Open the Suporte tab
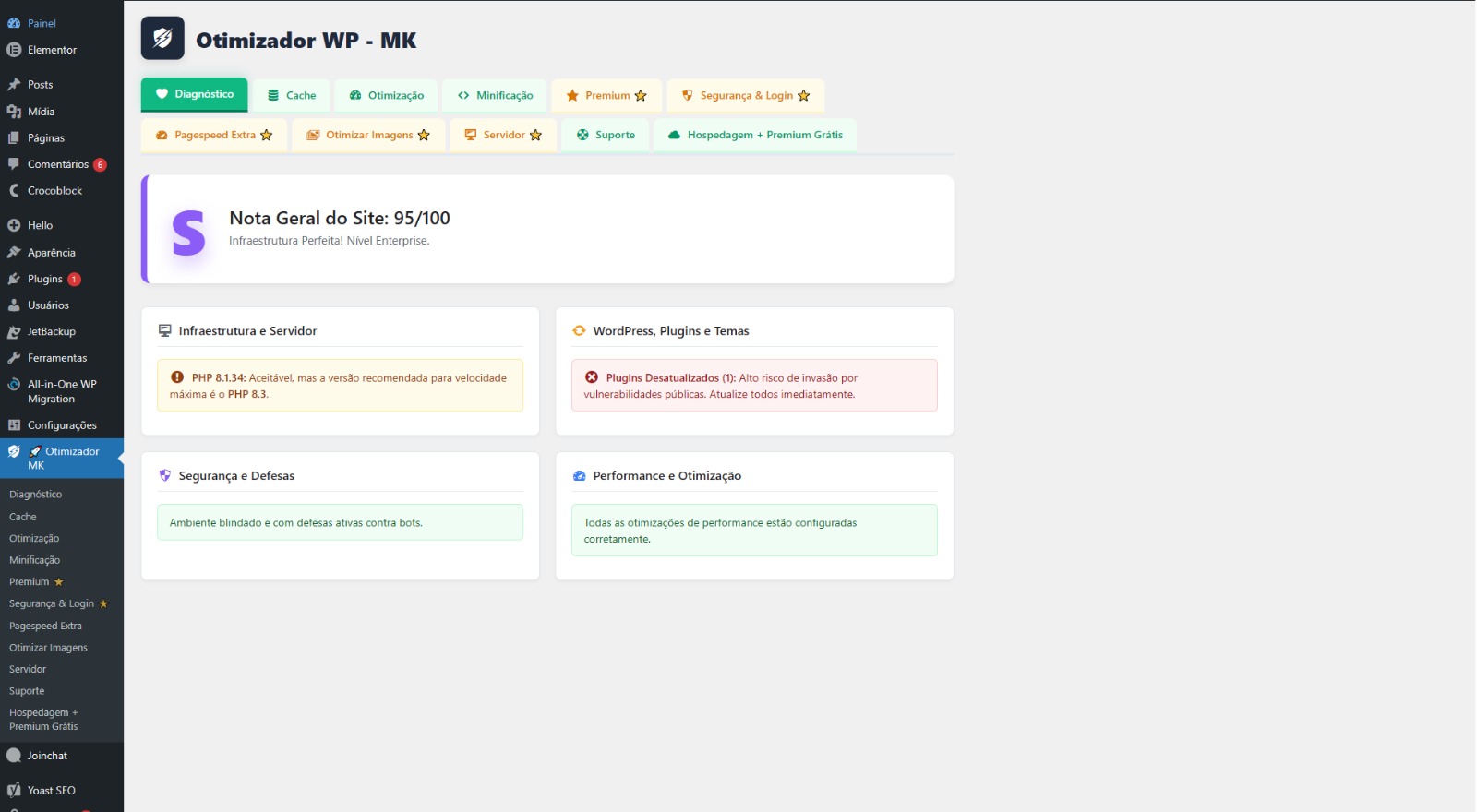The image size is (1477, 812). (606, 135)
